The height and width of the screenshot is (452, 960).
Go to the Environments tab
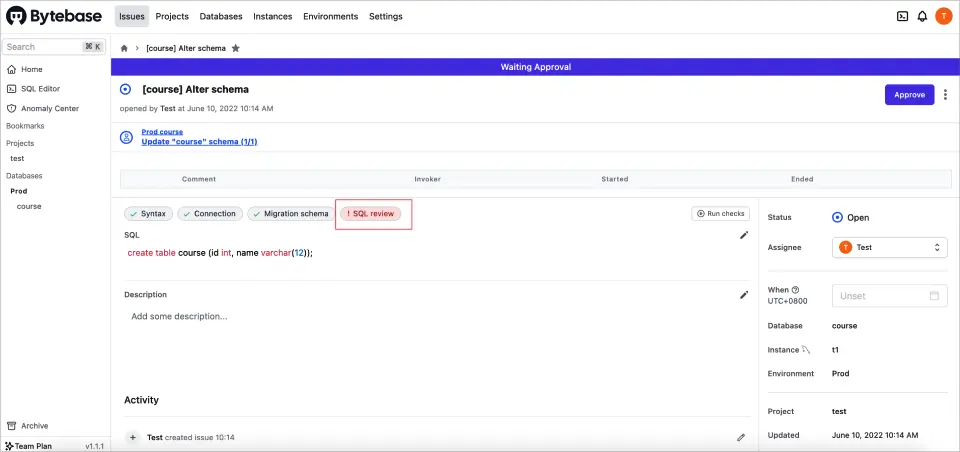point(330,17)
